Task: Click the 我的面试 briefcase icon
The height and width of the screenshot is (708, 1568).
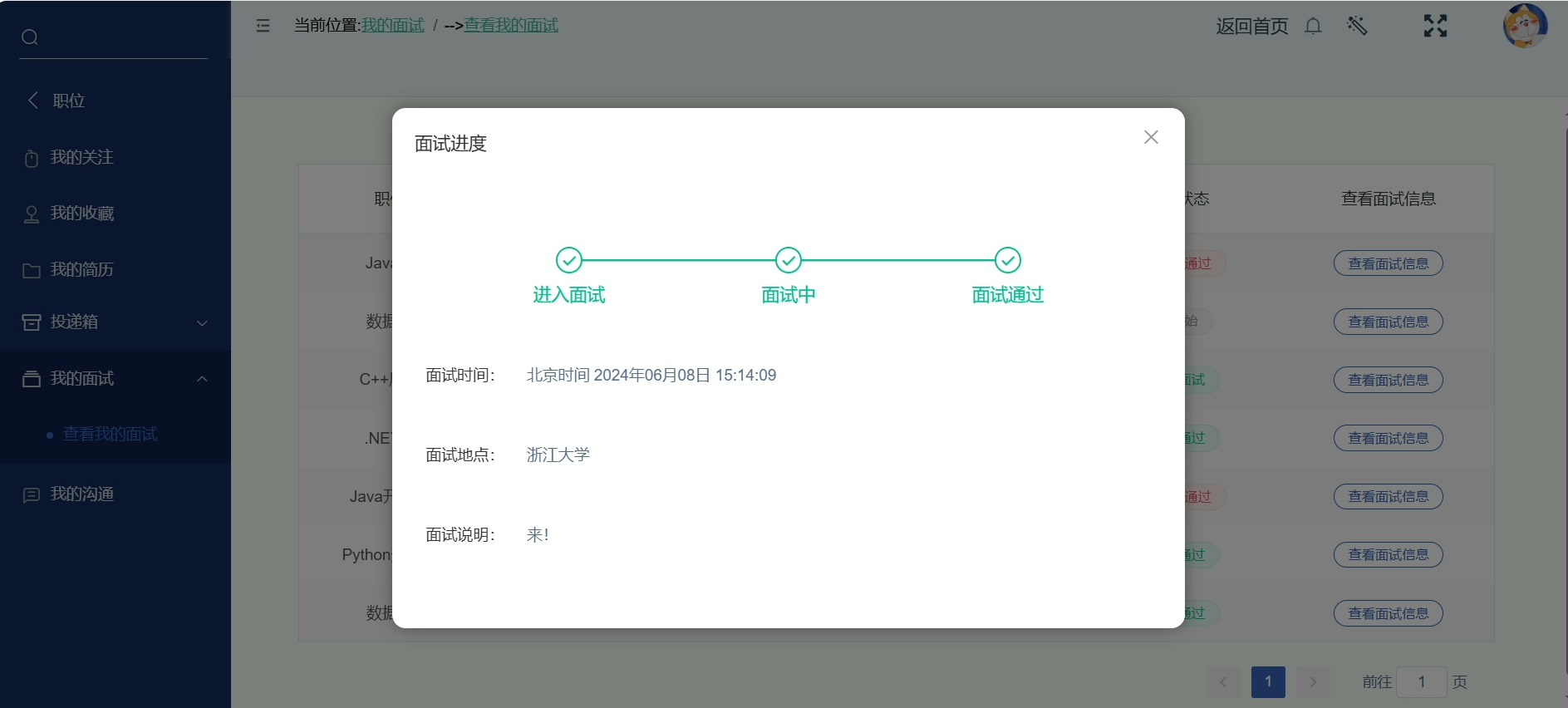Action: pos(32,379)
